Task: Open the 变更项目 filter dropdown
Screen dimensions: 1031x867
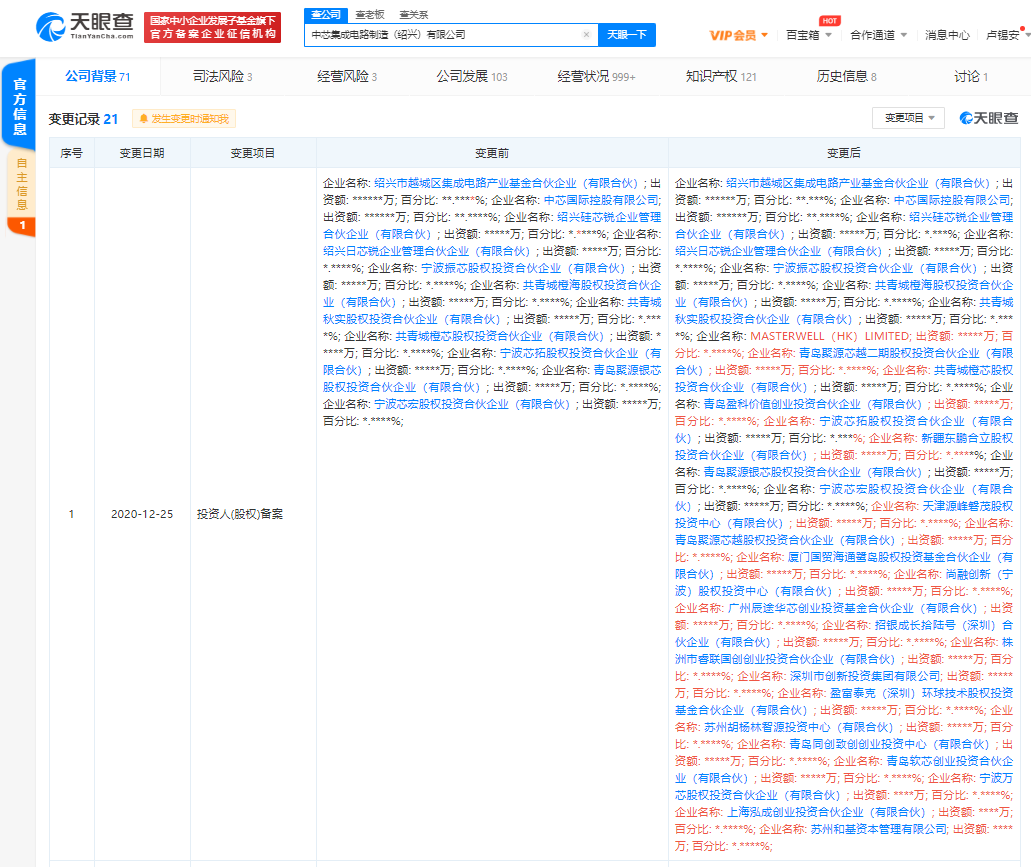Action: [x=907, y=118]
